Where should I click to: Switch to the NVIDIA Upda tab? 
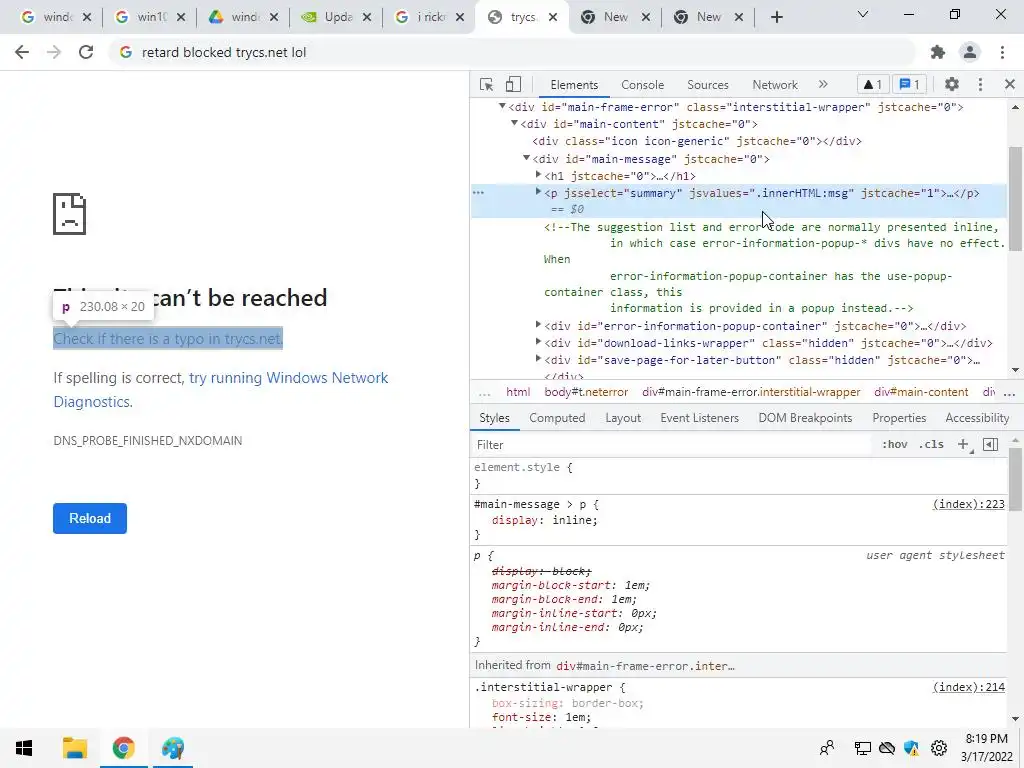coord(337,18)
